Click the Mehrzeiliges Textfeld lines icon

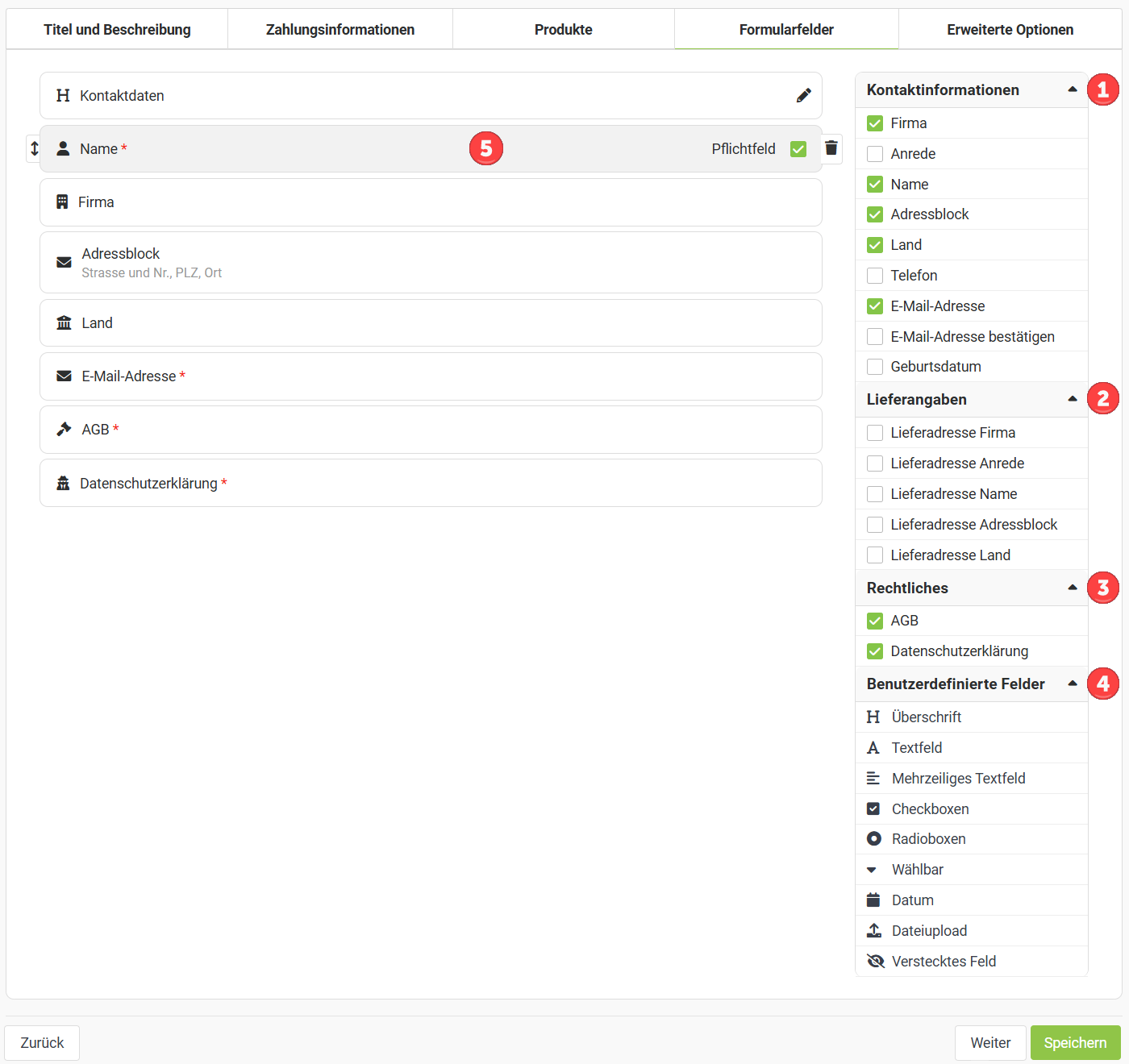873,779
